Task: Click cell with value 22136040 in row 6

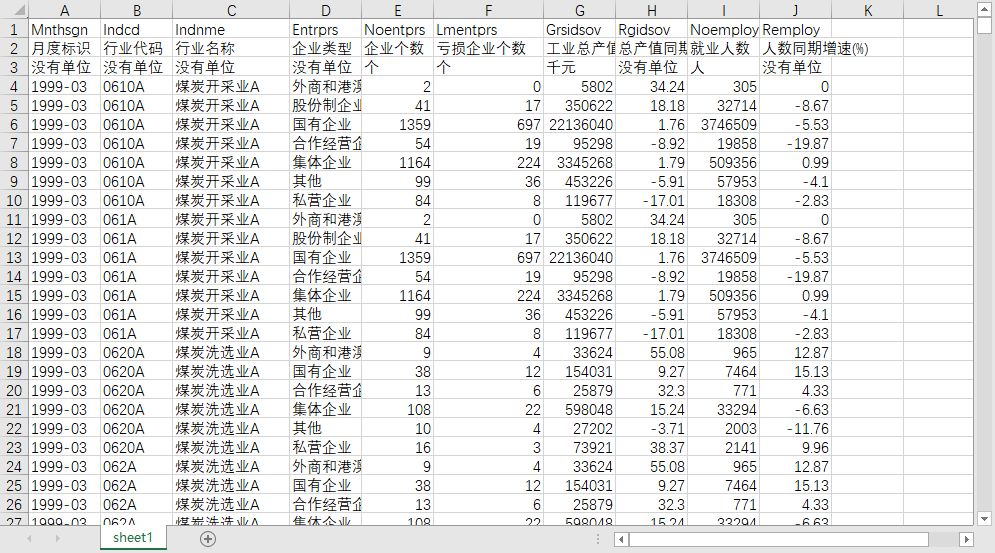Action: pyautogui.click(x=579, y=124)
